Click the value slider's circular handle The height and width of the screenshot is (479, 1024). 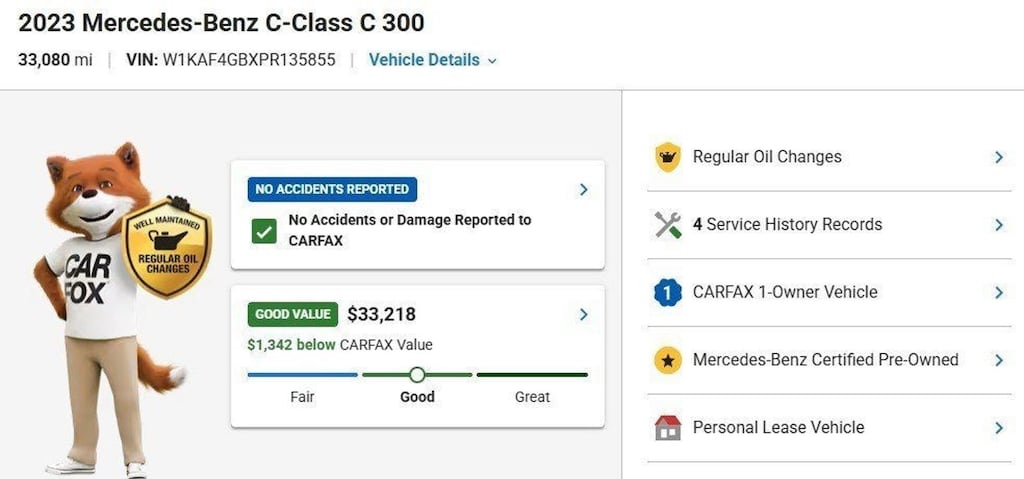[417, 374]
